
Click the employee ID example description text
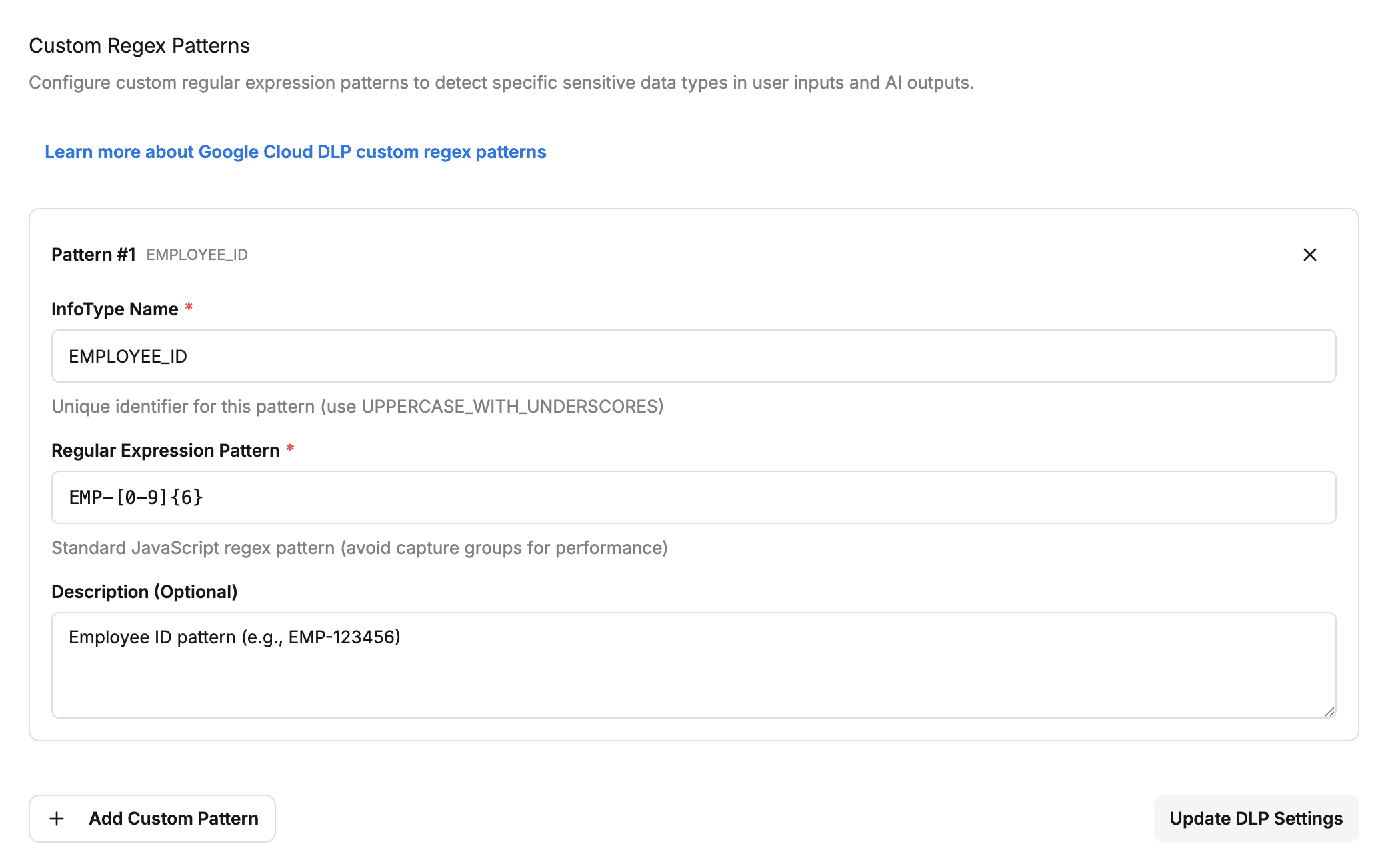(234, 637)
